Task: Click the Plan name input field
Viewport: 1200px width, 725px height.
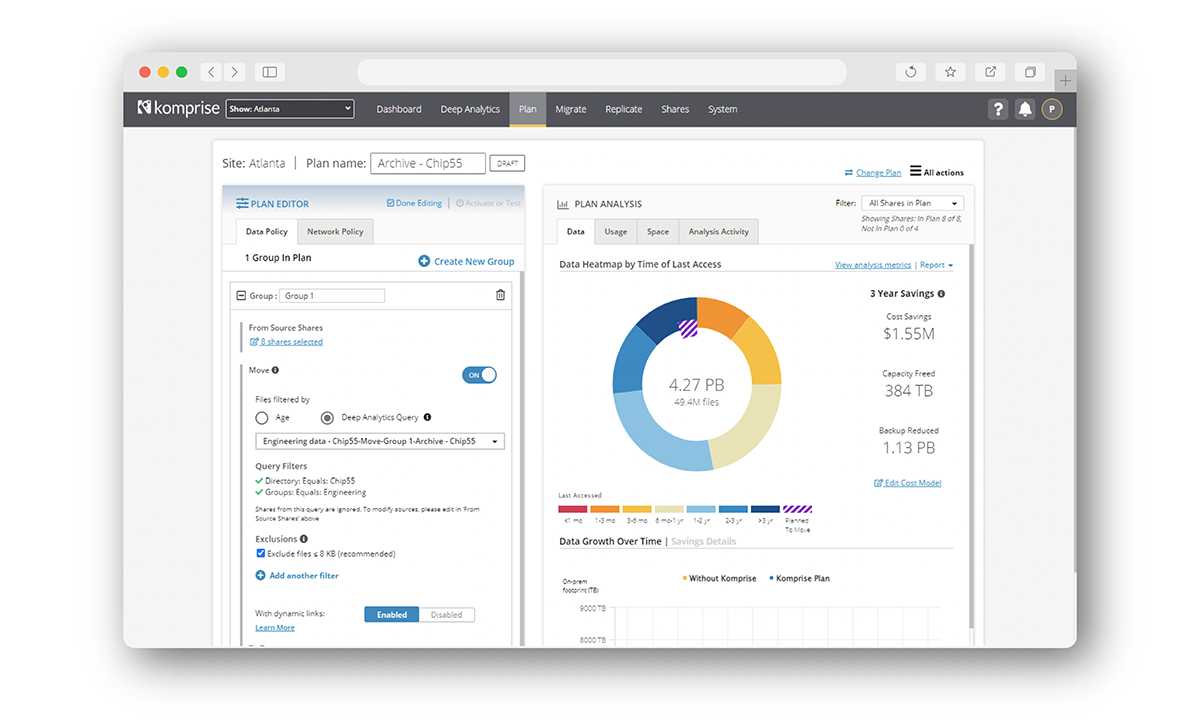Action: [428, 163]
